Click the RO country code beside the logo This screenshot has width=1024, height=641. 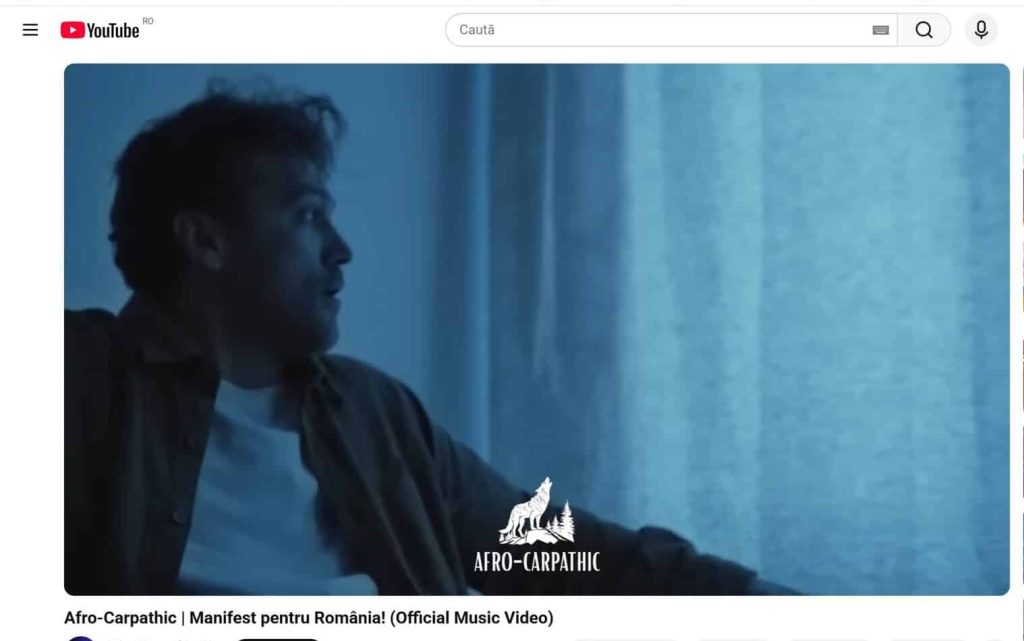[x=148, y=21]
